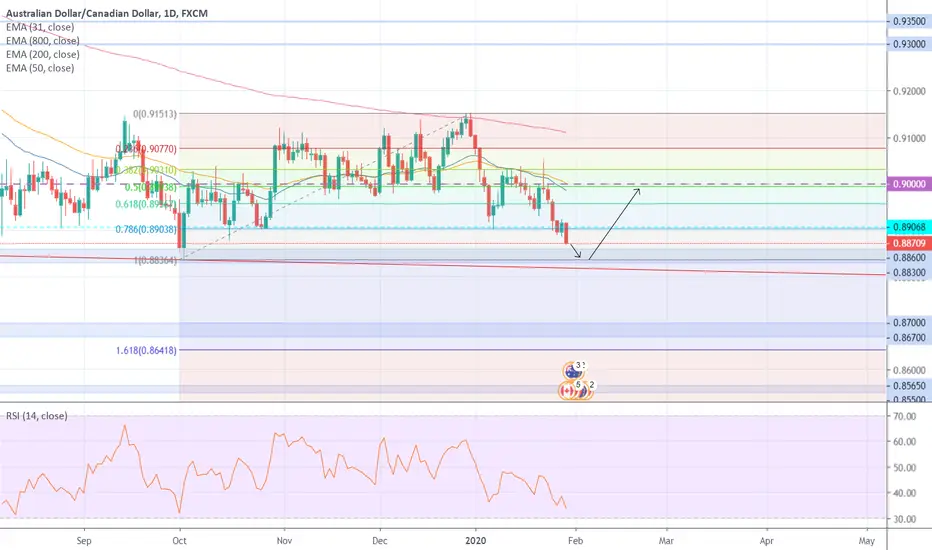Select the 0(0.91513) Fibonacci level label
The image size is (932, 550).
(x=155, y=114)
